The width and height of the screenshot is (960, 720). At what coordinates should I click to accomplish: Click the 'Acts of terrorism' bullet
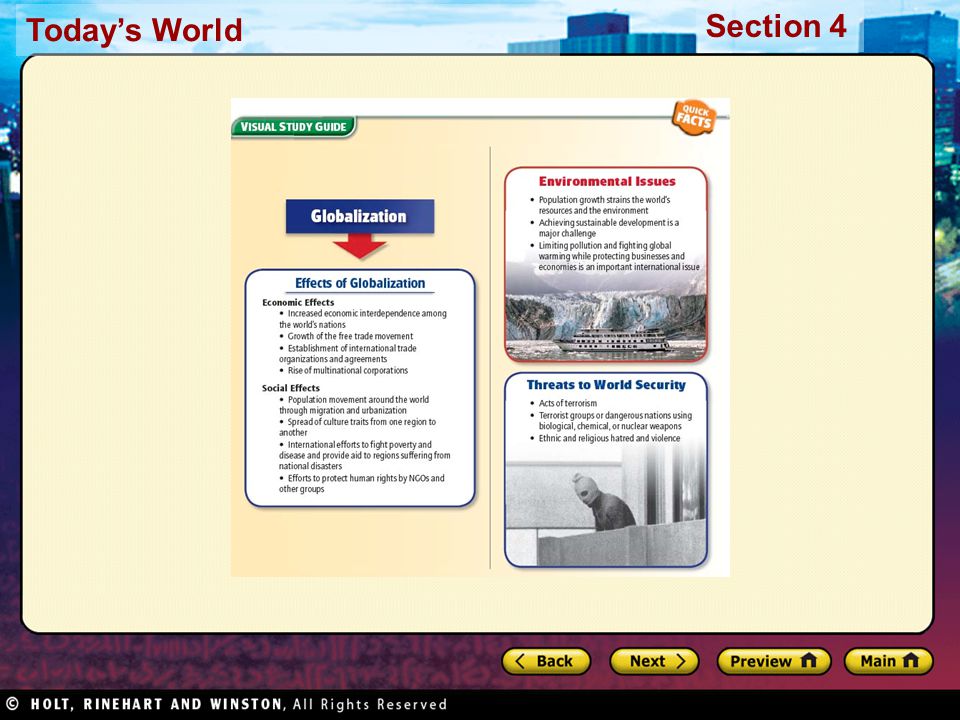pyautogui.click(x=564, y=403)
